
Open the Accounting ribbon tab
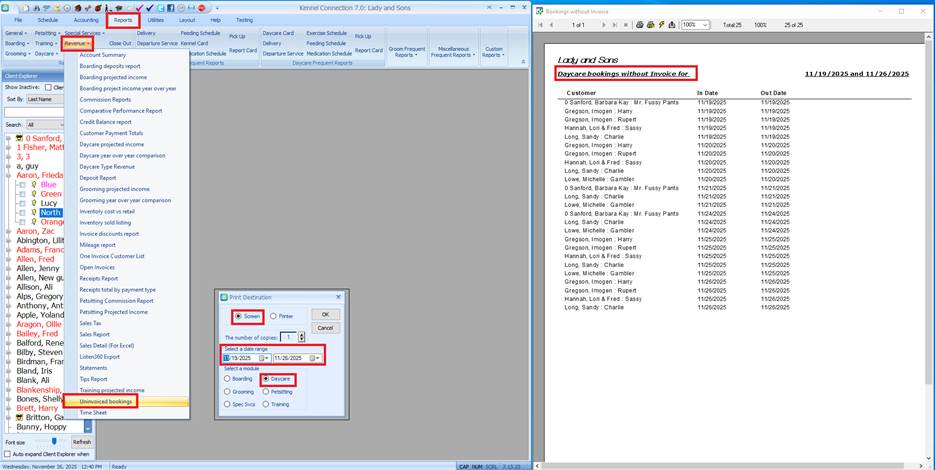coord(86,19)
